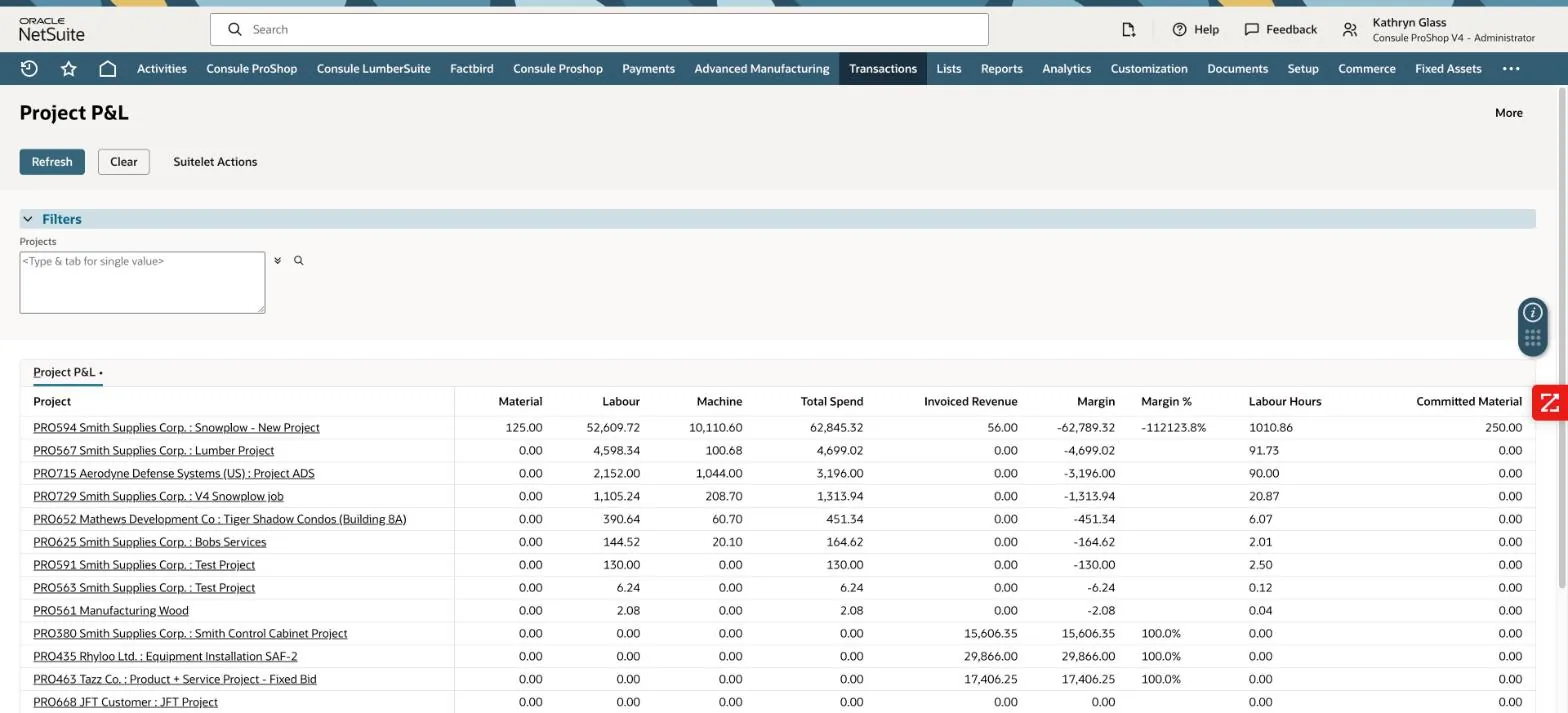Collapse the Filters section
This screenshot has width=1568, height=713.
tap(28, 219)
